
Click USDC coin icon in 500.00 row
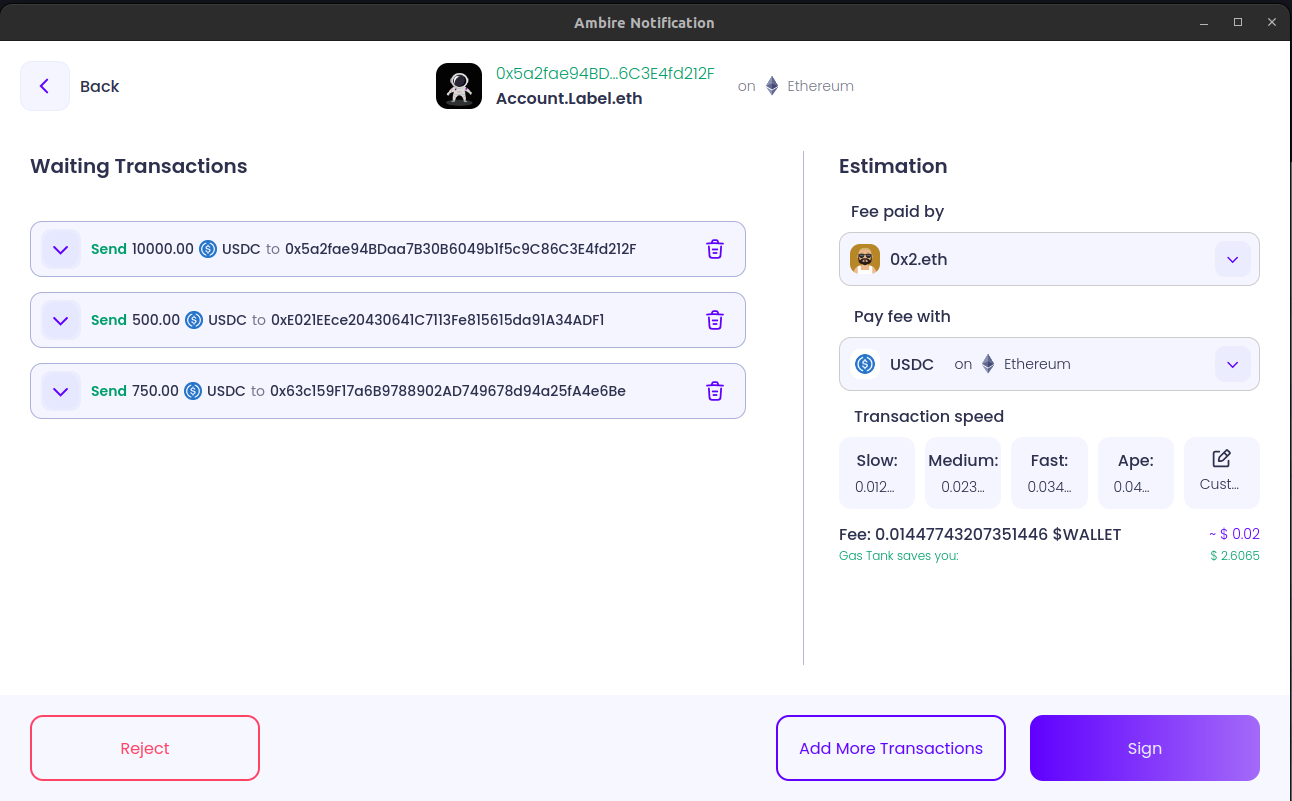coord(194,320)
